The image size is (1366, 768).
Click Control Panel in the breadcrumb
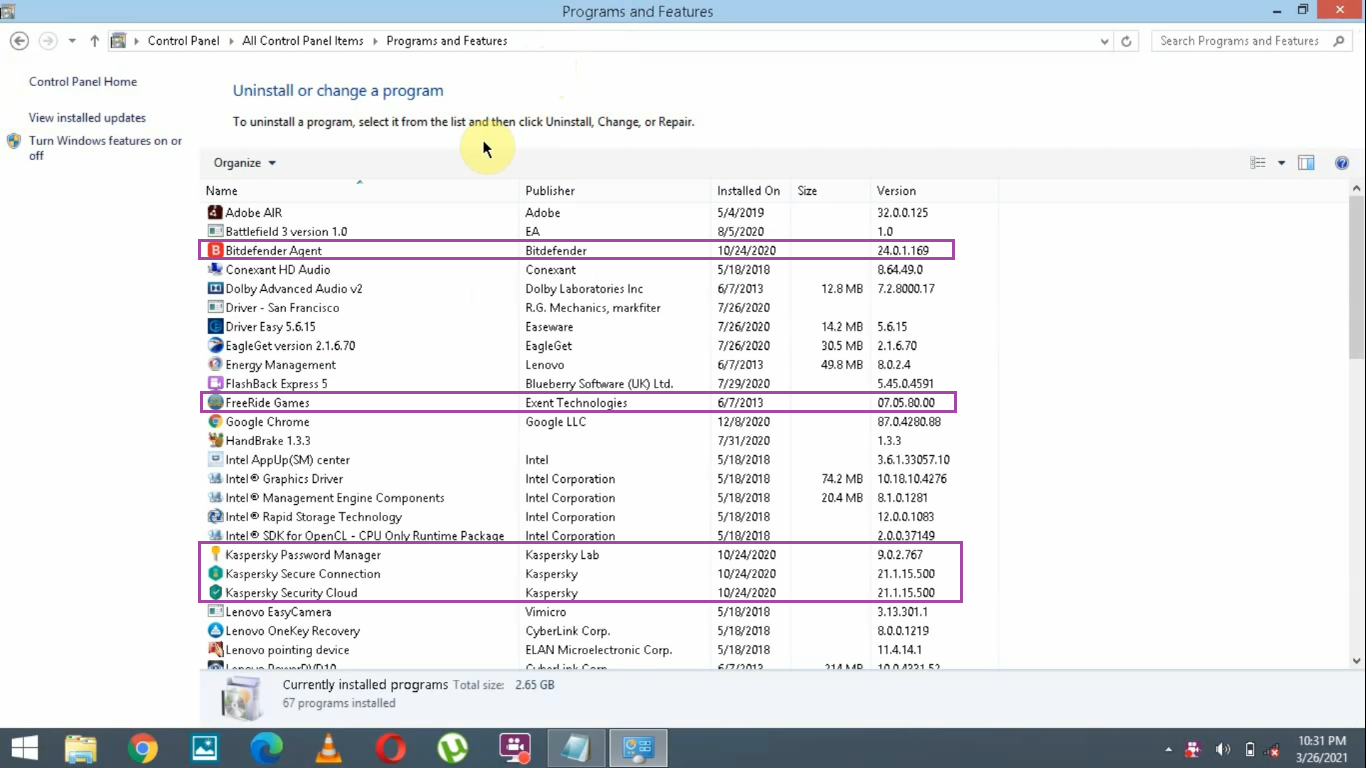183,41
